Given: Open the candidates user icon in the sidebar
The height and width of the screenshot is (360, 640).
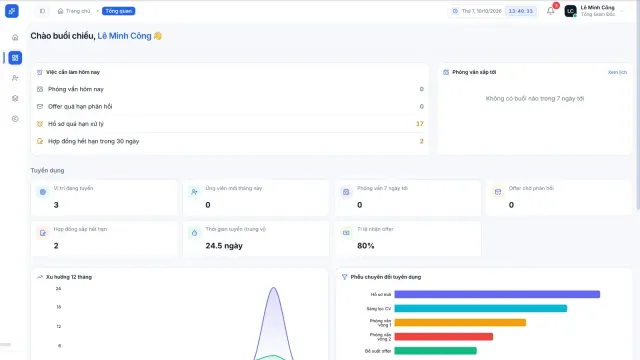Looking at the screenshot, I should [x=15, y=78].
